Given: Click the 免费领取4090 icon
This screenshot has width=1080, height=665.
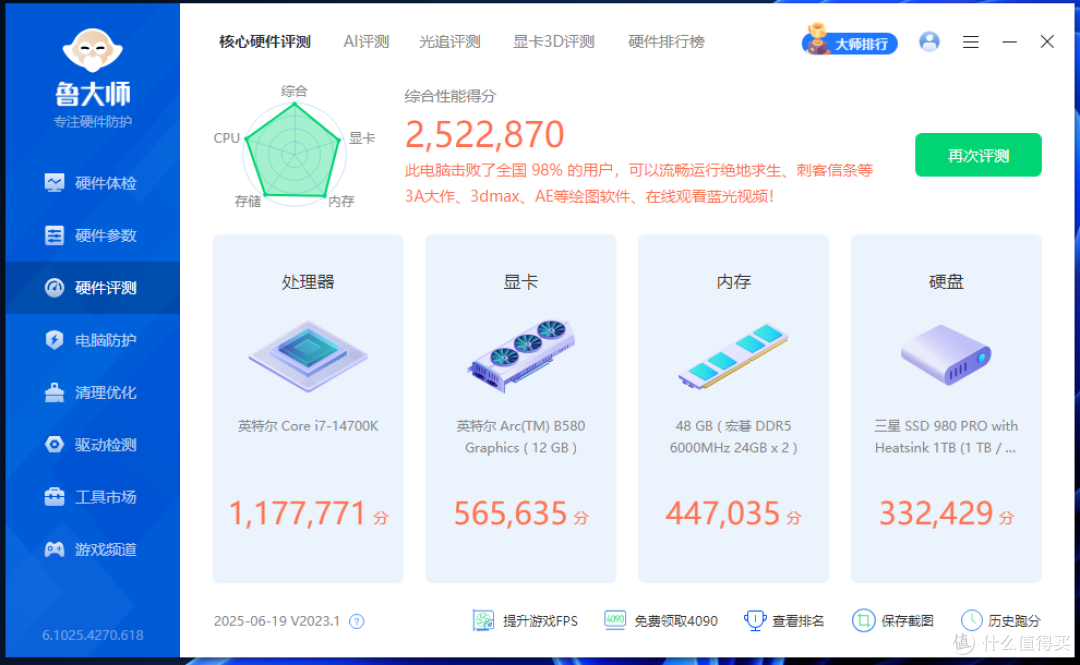Looking at the screenshot, I should (x=614, y=620).
